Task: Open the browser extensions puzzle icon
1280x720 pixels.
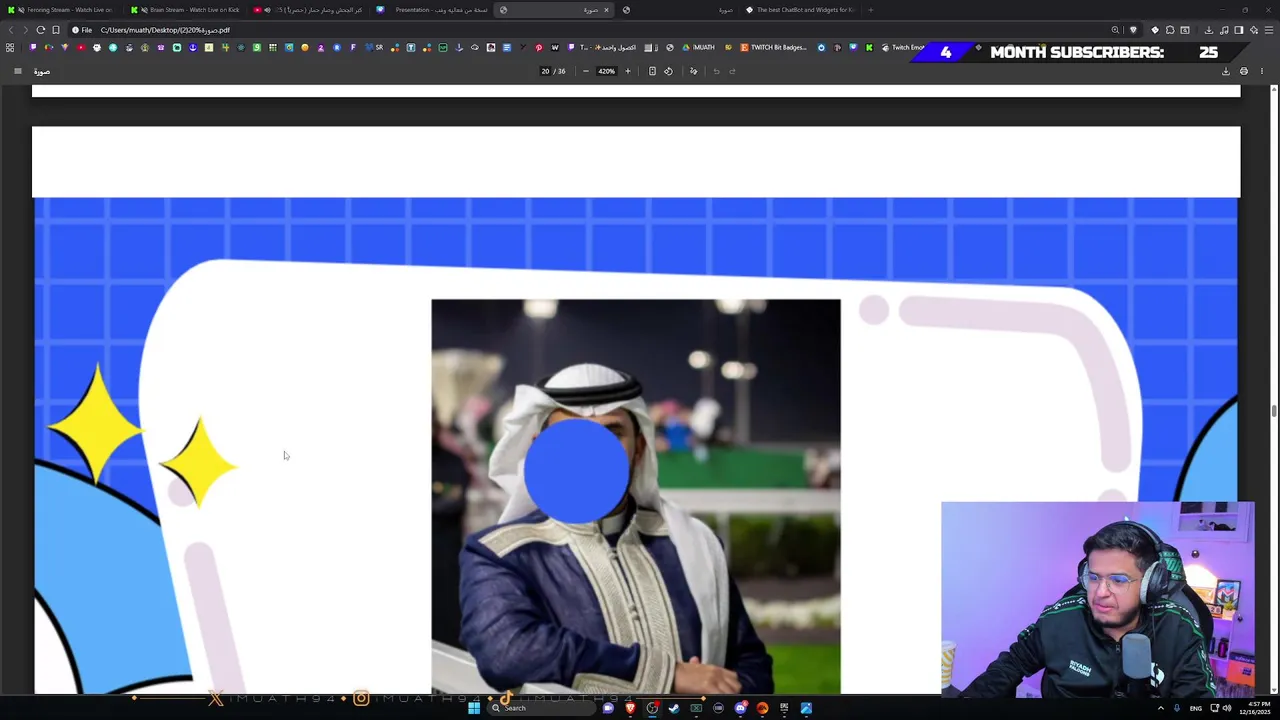Action: click(x=1170, y=30)
